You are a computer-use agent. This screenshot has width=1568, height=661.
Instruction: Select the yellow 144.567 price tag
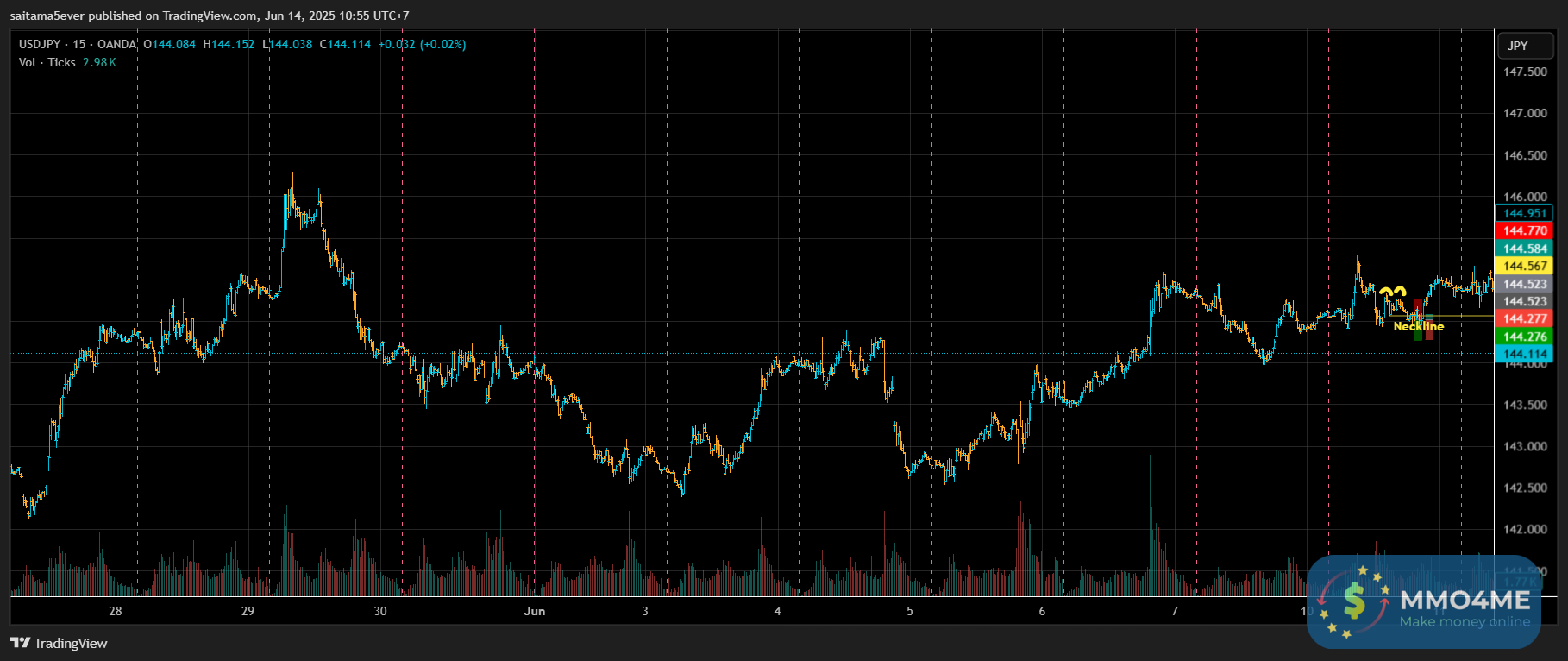point(1524,266)
